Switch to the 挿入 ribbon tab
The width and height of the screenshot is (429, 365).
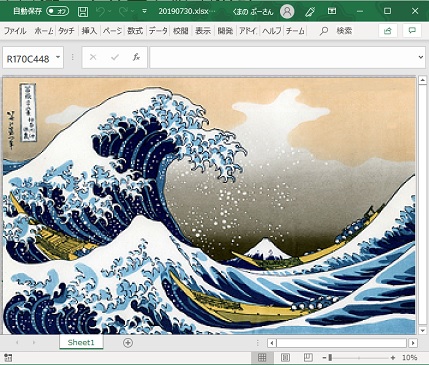[x=89, y=31]
